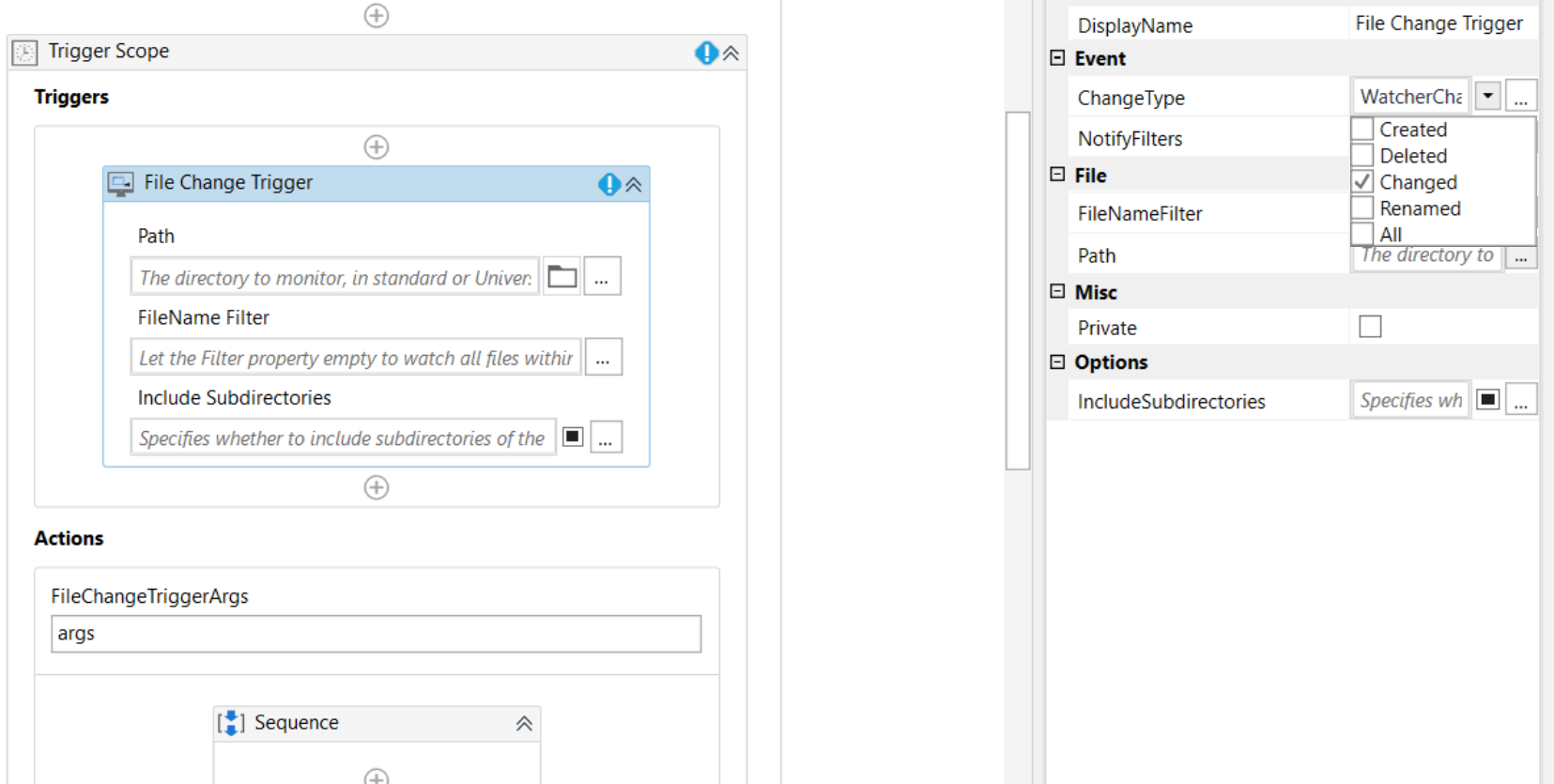1554x784 pixels.
Task: Click the File Change Trigger warning icon
Action: point(609,184)
